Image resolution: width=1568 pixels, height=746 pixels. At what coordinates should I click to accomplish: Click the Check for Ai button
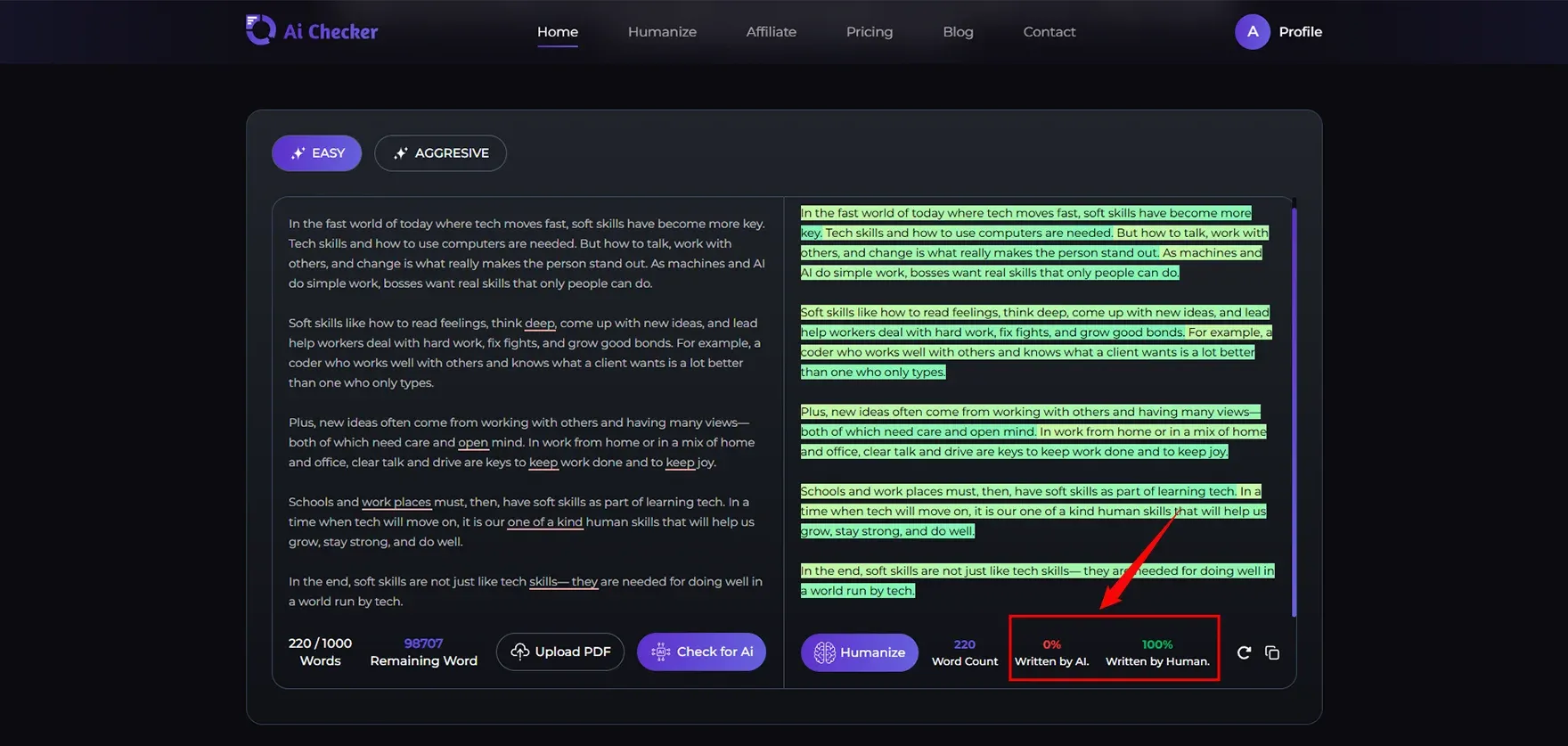[x=701, y=652]
